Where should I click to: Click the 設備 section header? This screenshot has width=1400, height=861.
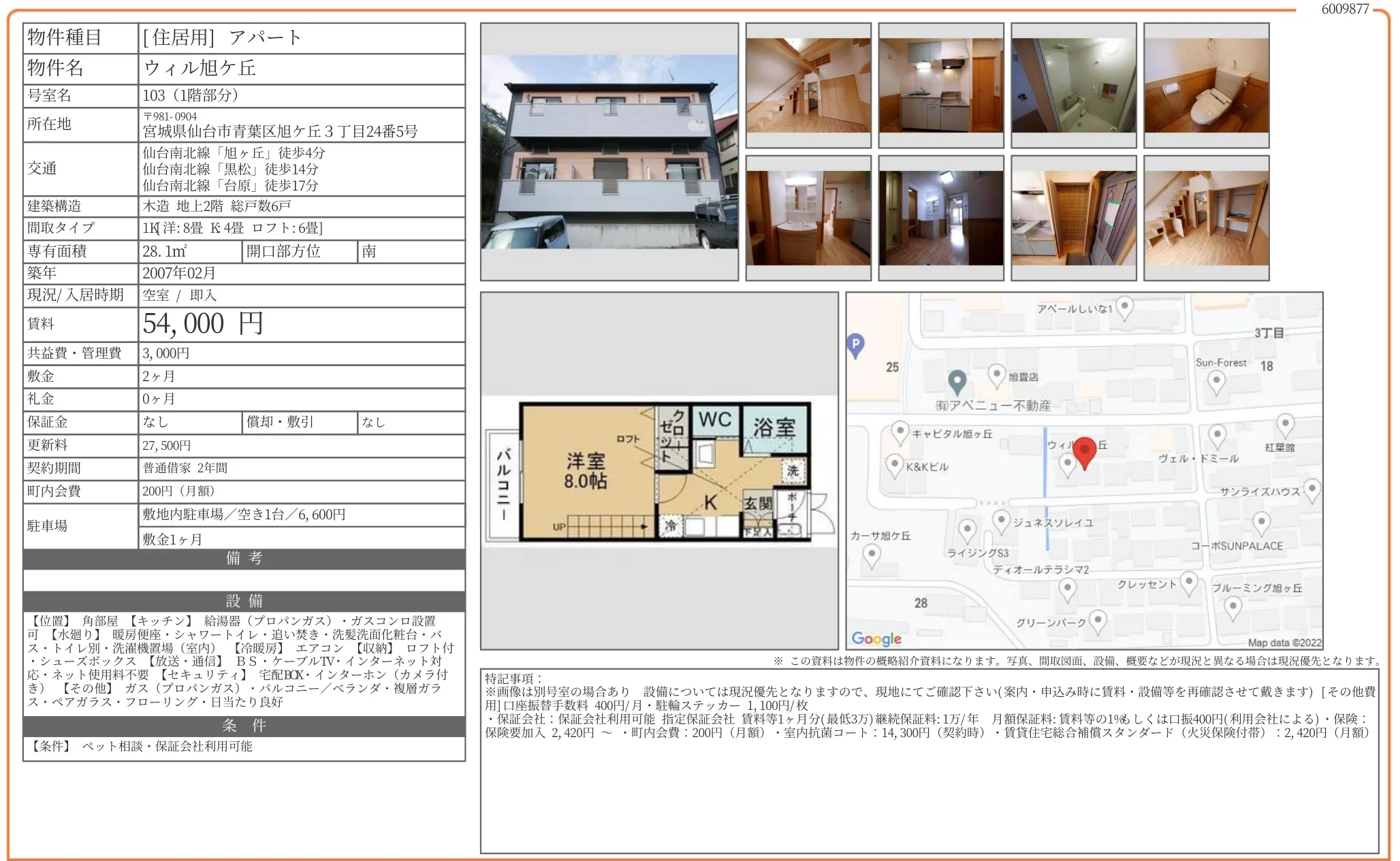point(244,601)
